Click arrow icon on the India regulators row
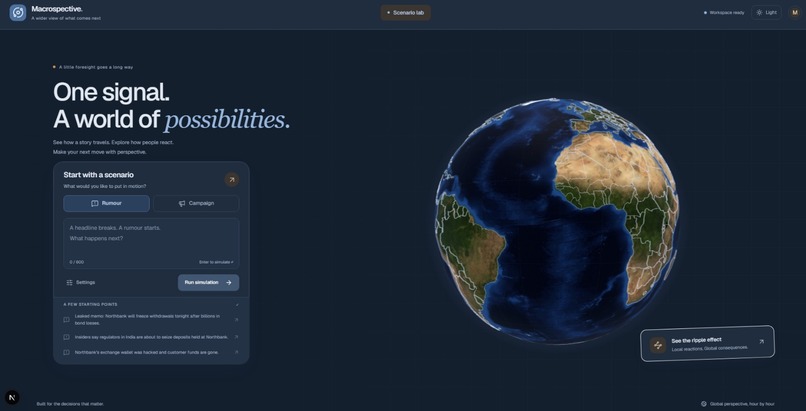 pos(236,337)
